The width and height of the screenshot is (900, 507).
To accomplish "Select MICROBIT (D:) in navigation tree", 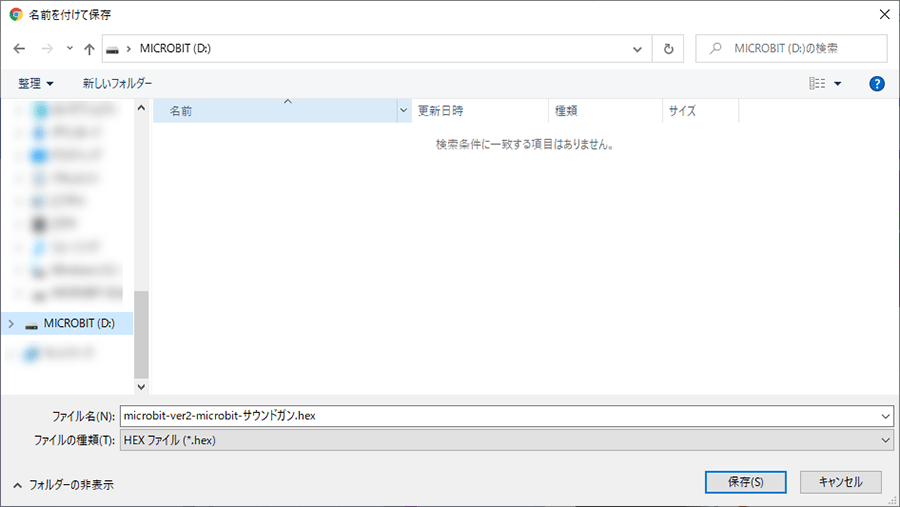I will click(67, 324).
